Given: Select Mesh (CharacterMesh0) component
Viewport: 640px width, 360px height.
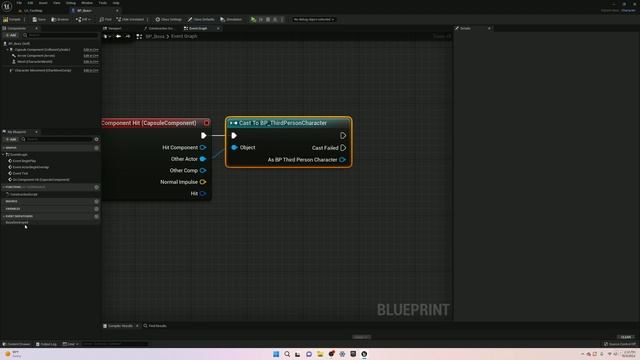Looking at the screenshot, I should click(35, 62).
